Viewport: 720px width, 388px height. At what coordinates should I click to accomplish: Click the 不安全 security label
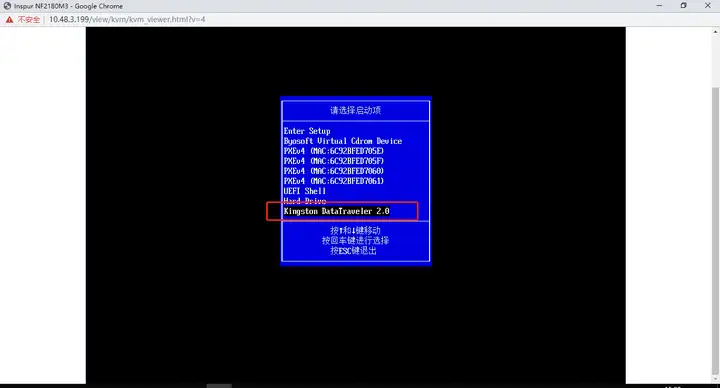(x=29, y=19)
